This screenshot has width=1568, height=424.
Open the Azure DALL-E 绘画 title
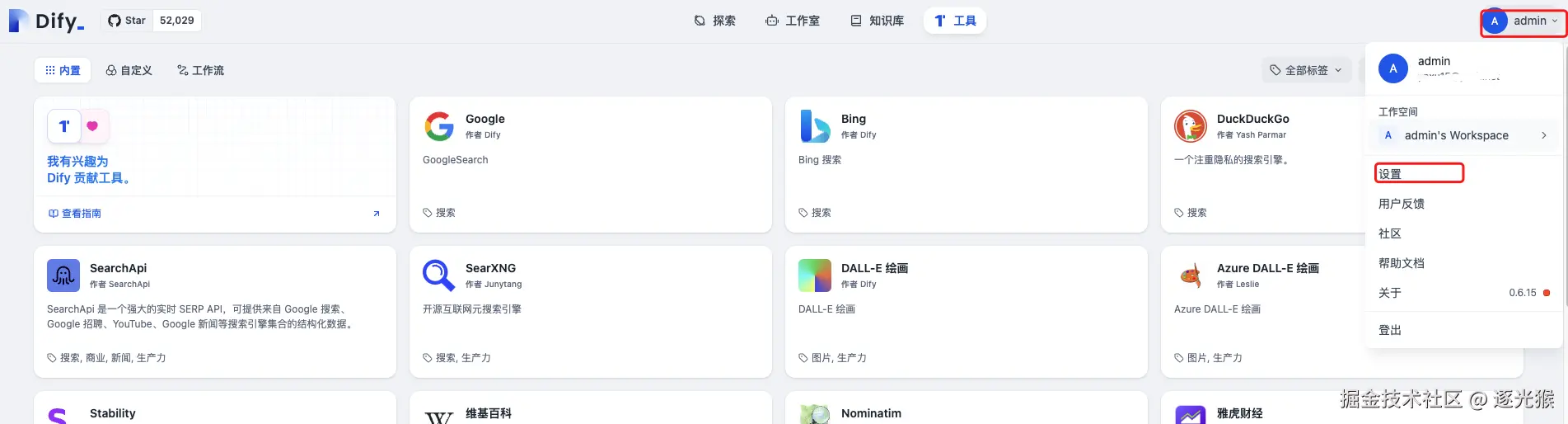1268,268
